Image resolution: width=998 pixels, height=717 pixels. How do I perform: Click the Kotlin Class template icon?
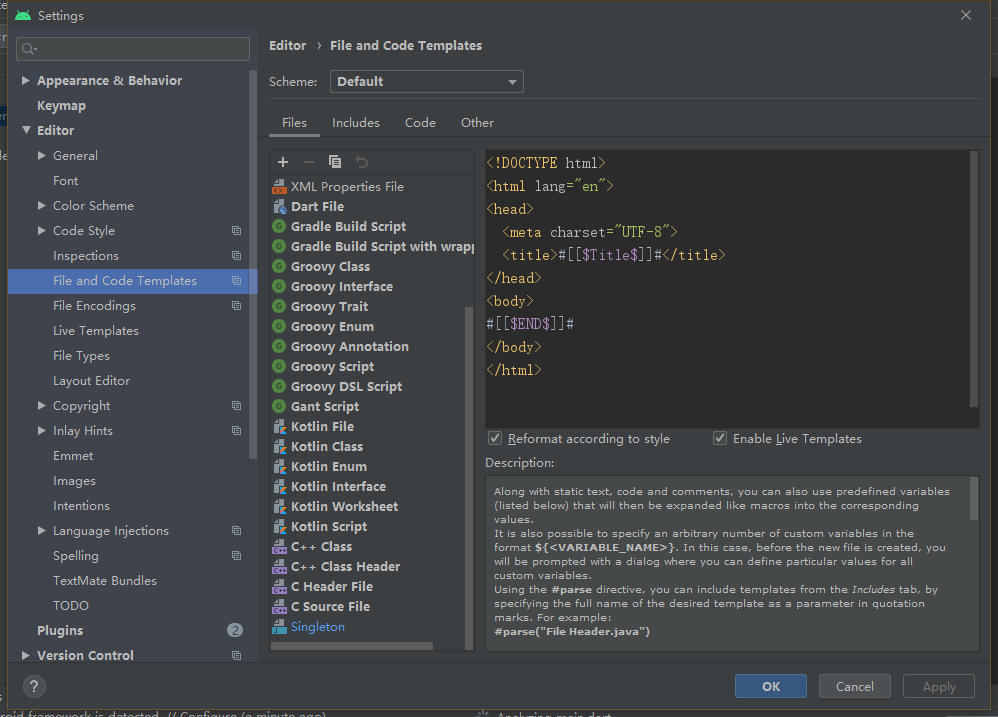tap(280, 447)
